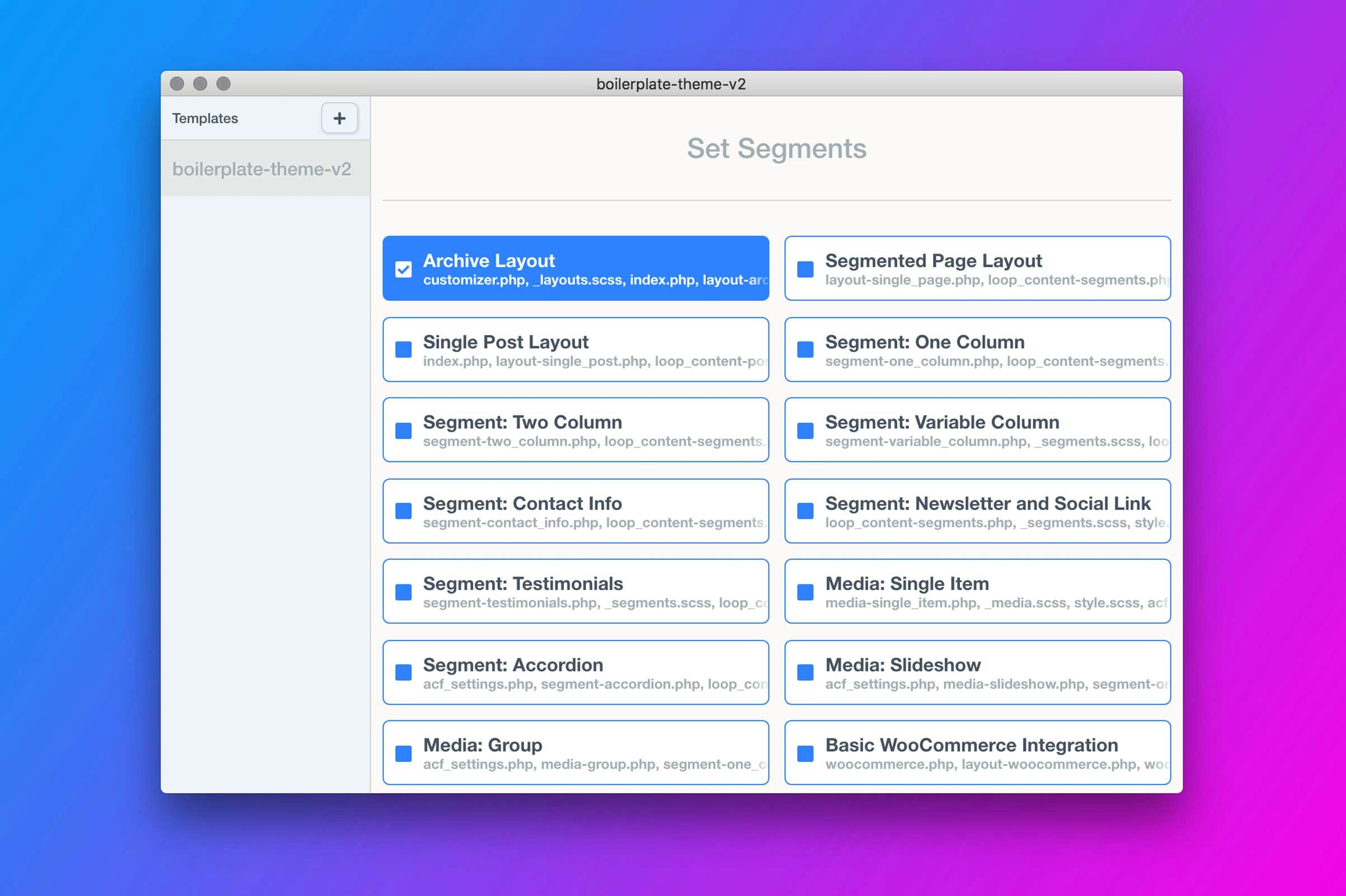This screenshot has height=896, width=1346.
Task: Click the Media: Slideshow card title
Action: [902, 664]
